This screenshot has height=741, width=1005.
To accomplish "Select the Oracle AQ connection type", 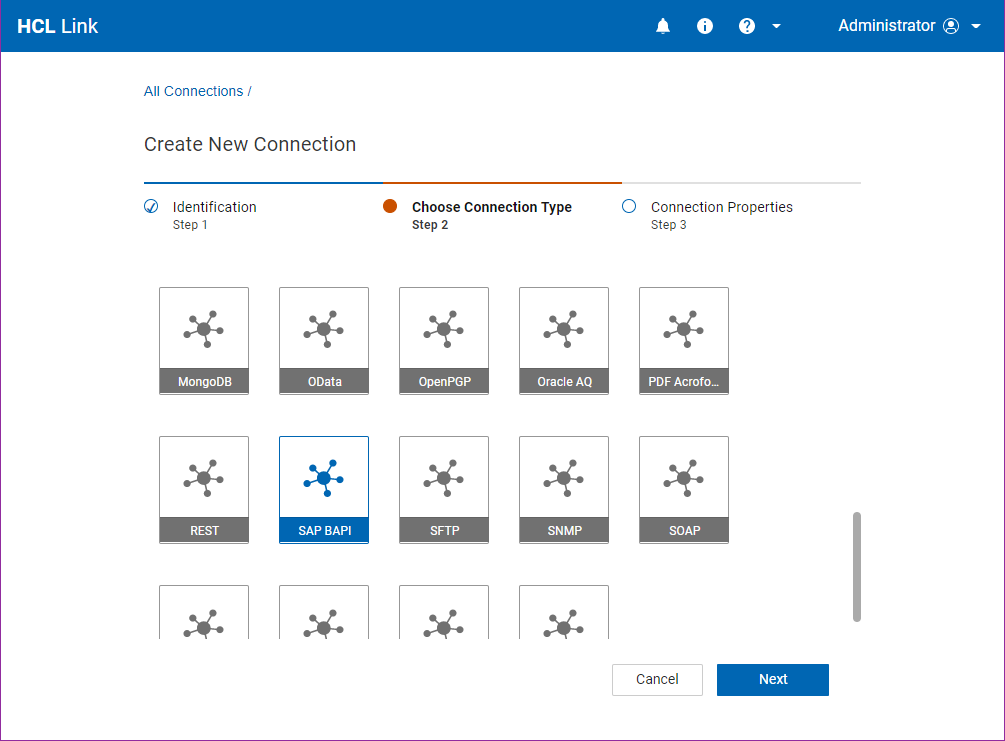I will [563, 340].
